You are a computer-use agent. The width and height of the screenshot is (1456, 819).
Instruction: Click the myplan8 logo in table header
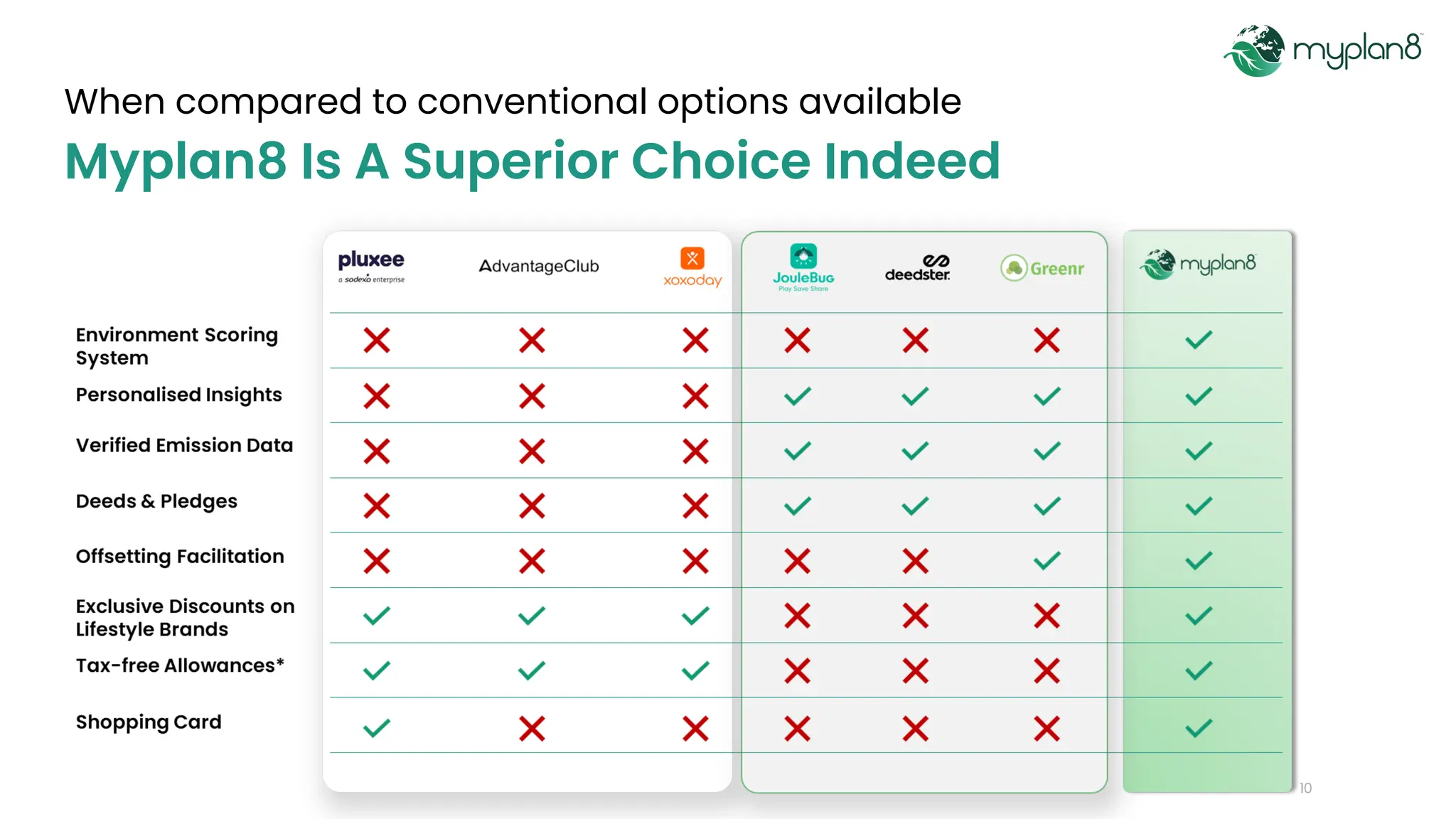tap(1199, 264)
